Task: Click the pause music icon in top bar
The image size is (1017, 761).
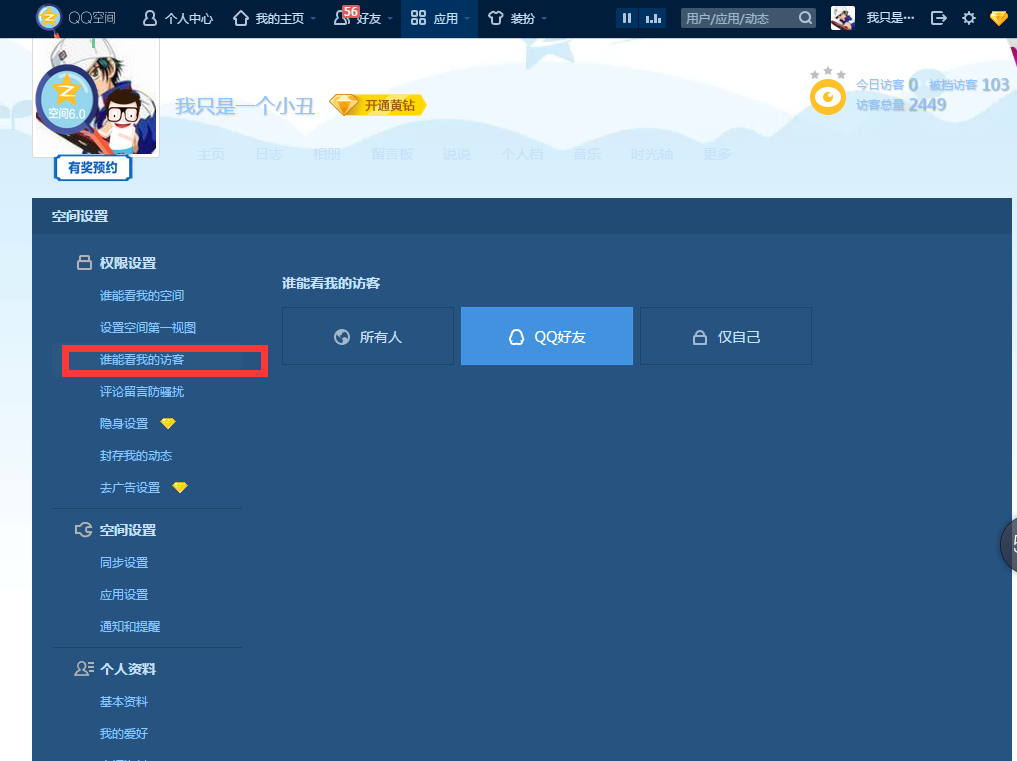Action: coord(627,18)
